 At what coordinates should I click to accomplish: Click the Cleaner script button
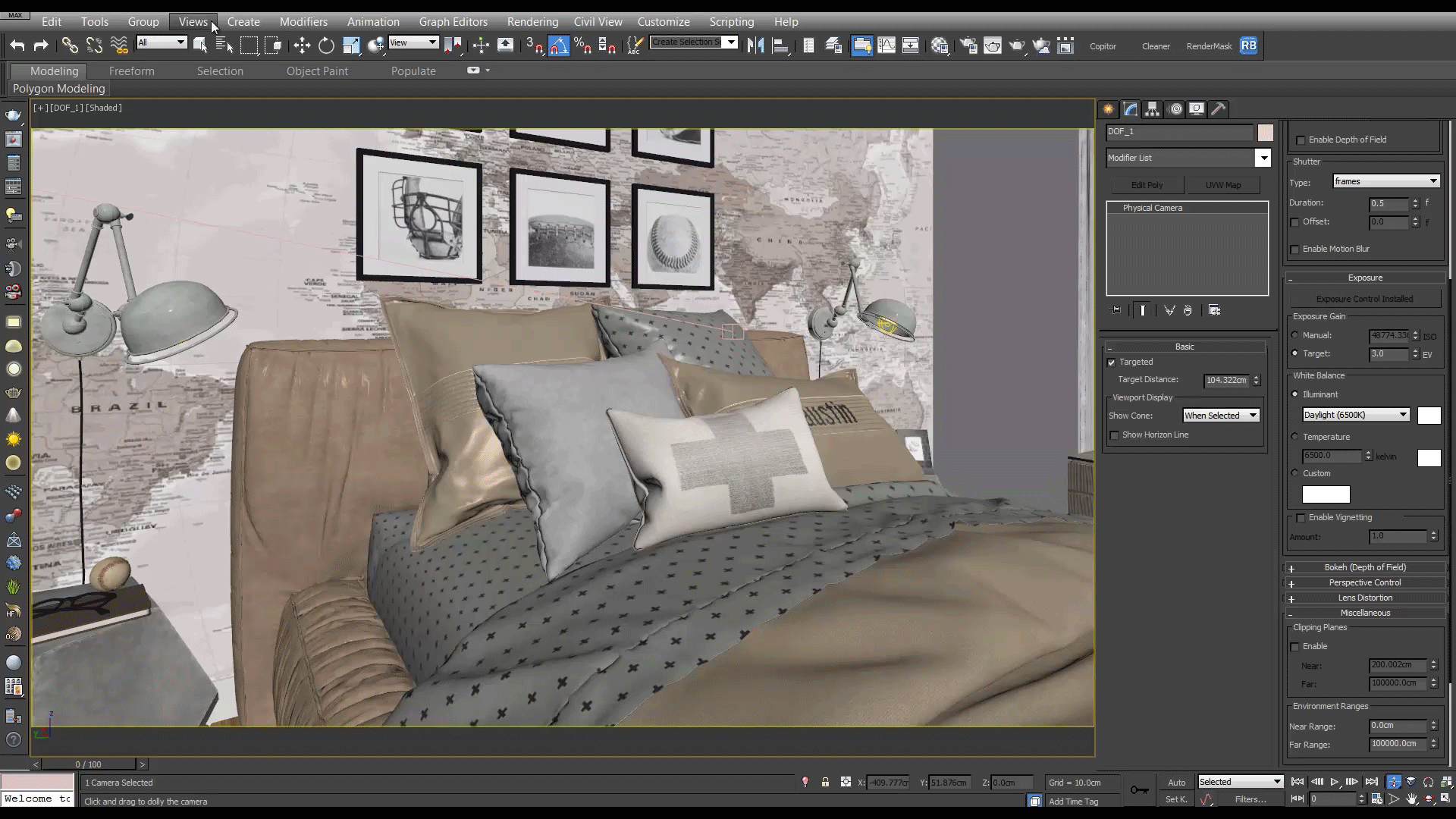(x=1156, y=46)
